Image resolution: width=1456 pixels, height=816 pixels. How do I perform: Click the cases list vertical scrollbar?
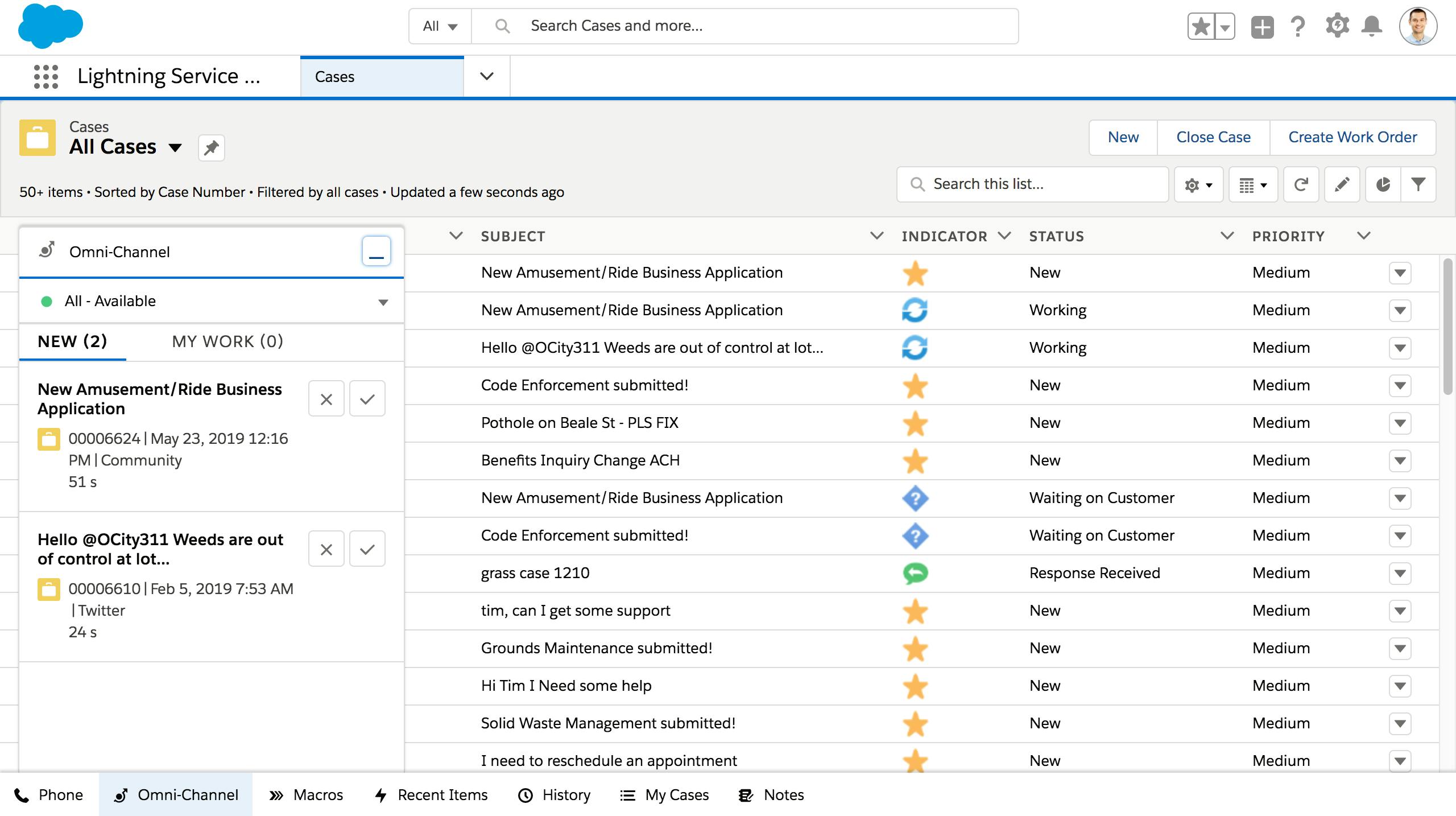[1448, 326]
